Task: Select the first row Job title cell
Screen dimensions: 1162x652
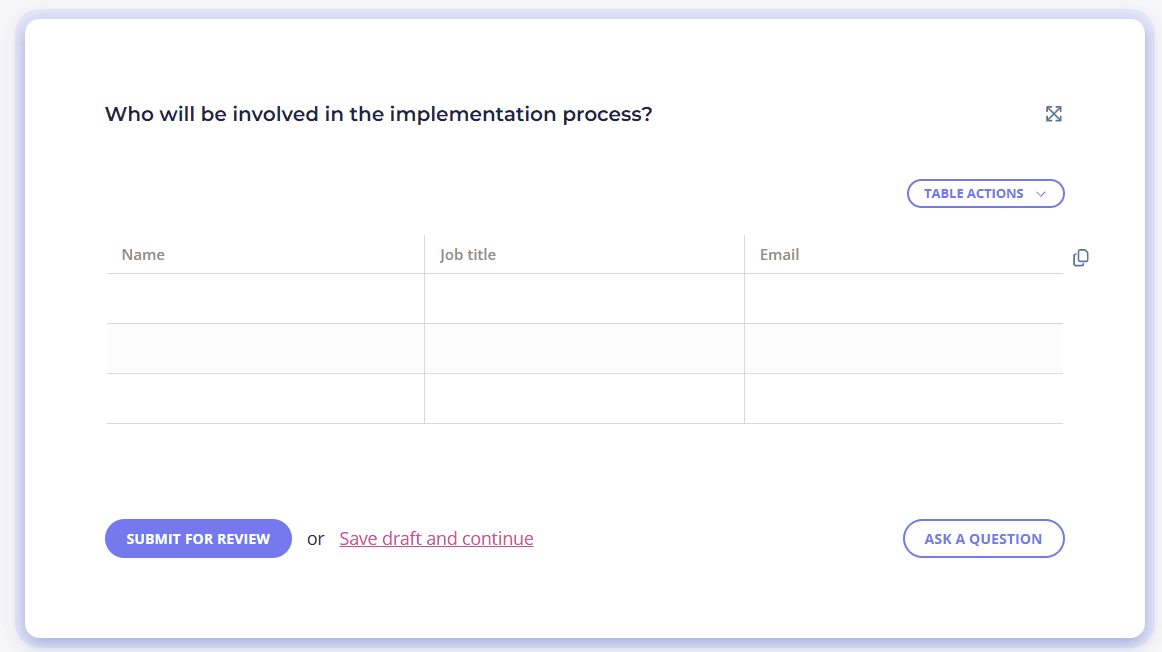Action: pos(584,299)
